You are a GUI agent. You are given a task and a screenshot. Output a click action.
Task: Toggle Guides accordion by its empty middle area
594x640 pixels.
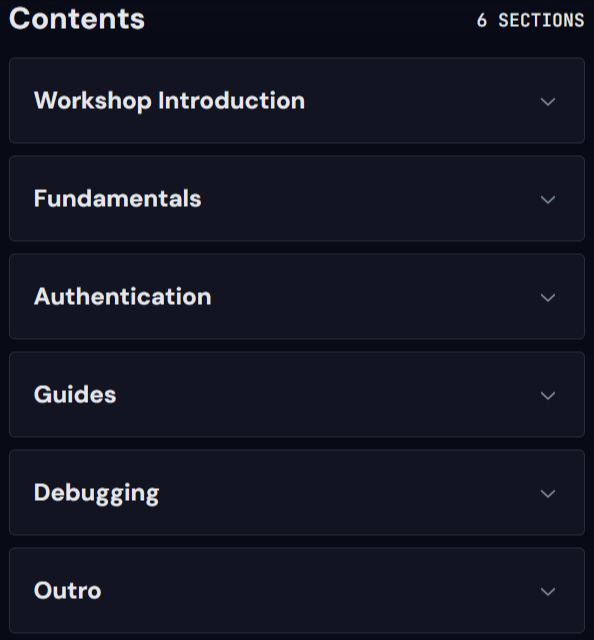[327, 394]
